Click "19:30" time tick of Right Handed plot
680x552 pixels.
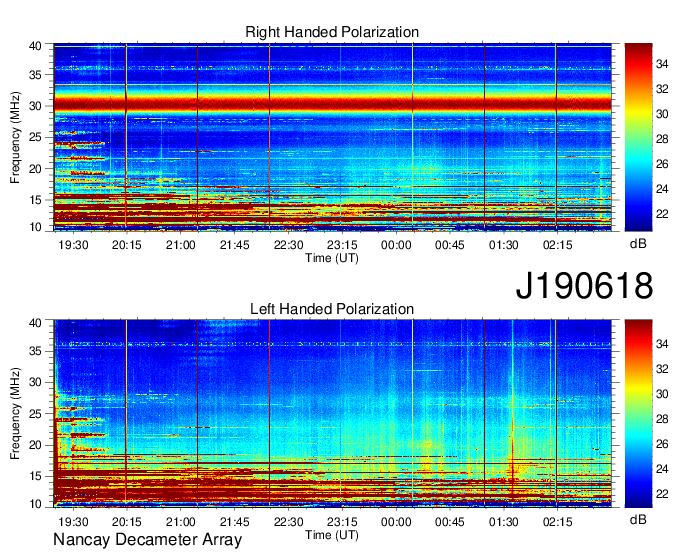click(73, 245)
